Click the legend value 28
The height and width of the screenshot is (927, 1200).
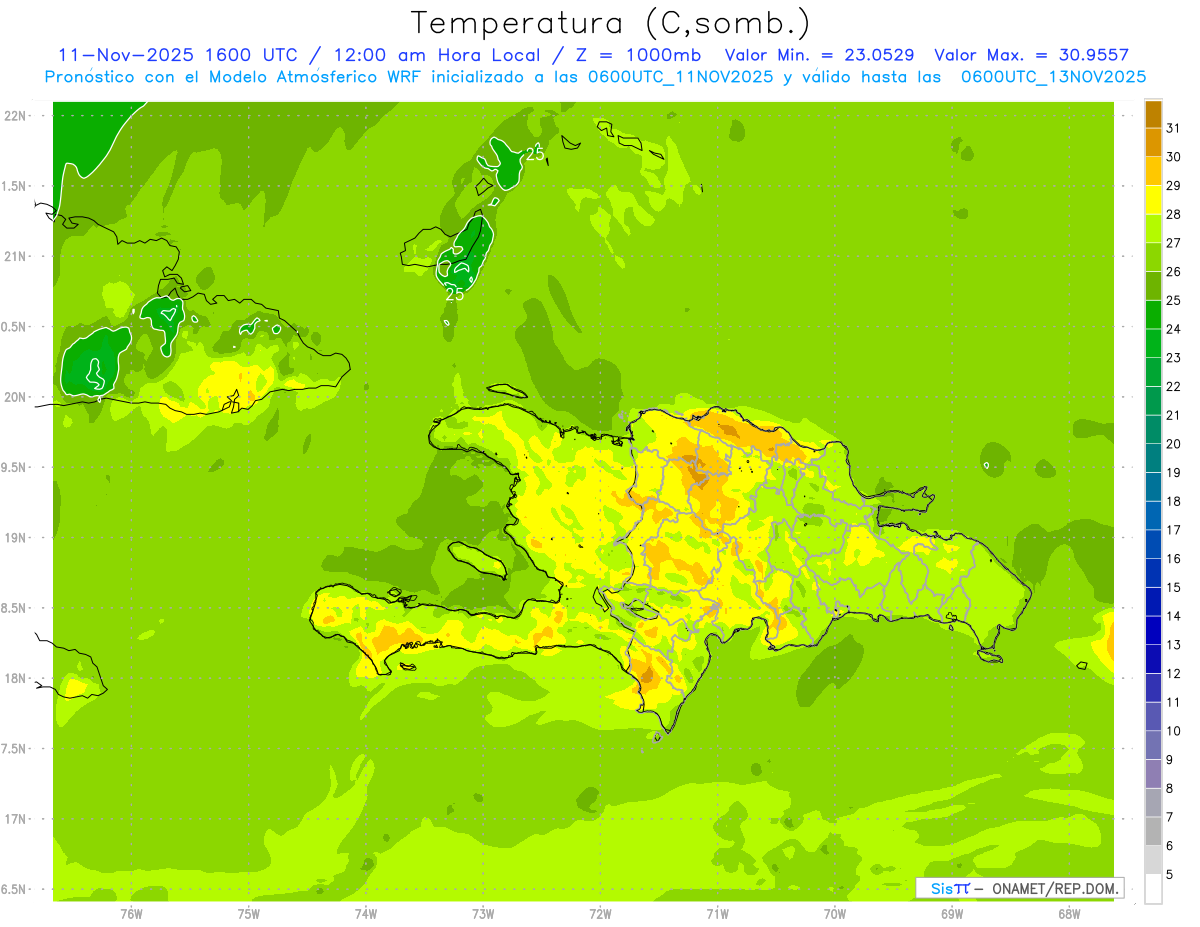coord(1173,214)
